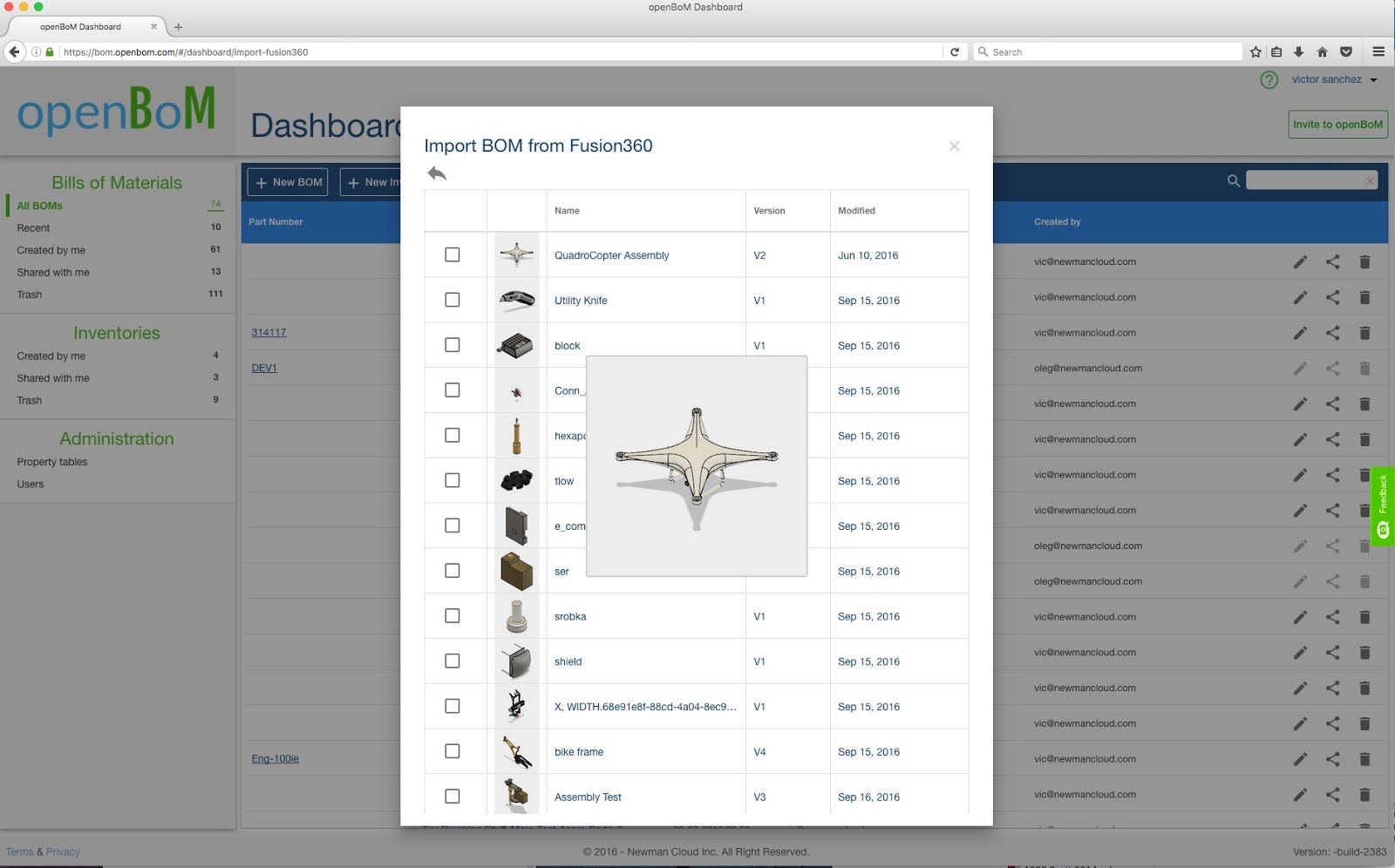The image size is (1395, 868).
Task: Select the block row checkbox
Action: click(x=452, y=345)
